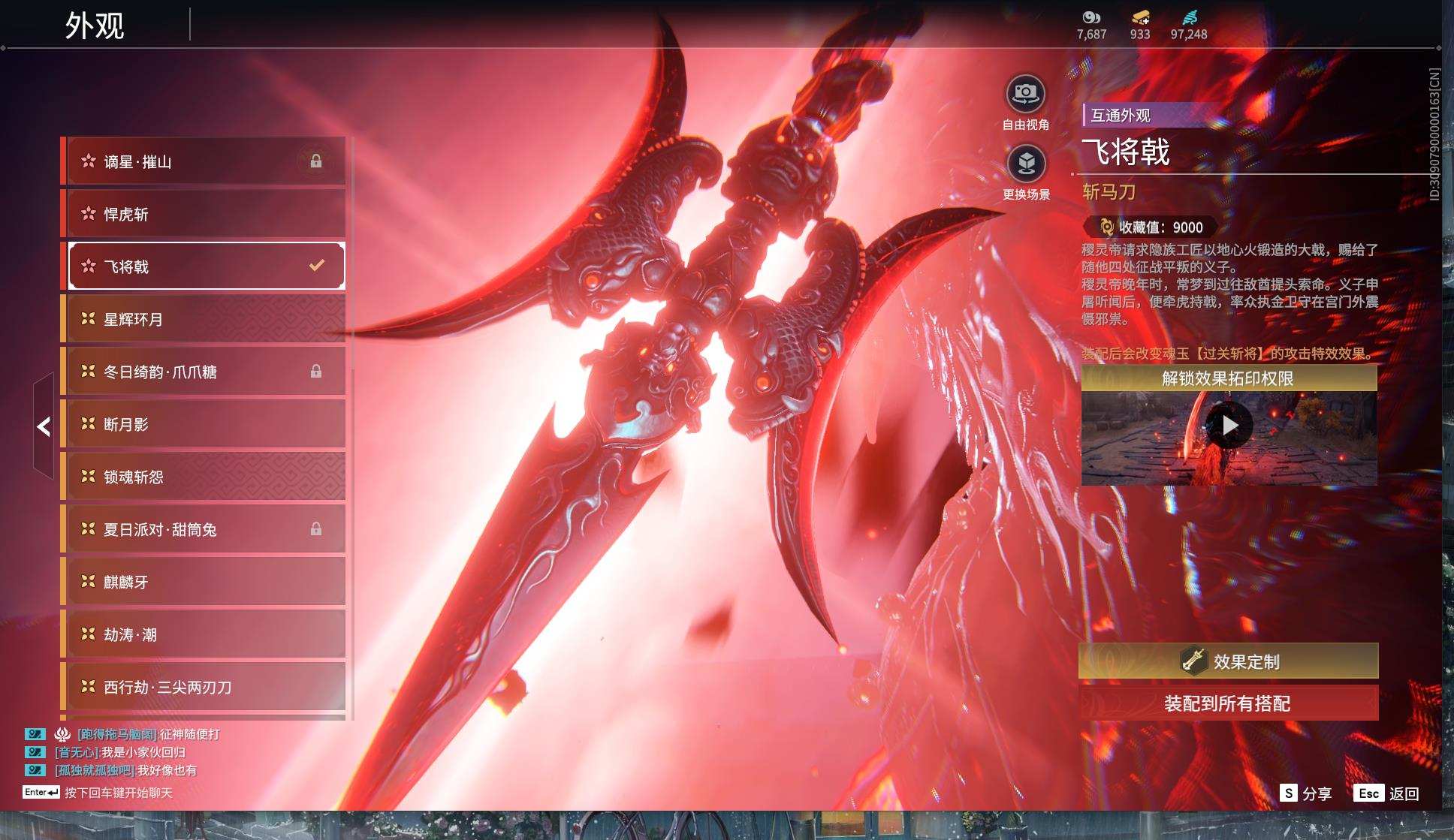The width and height of the screenshot is (1454, 840).
Task: Click the channel icon beside 我是小家伙回归 message
Action: 35,752
